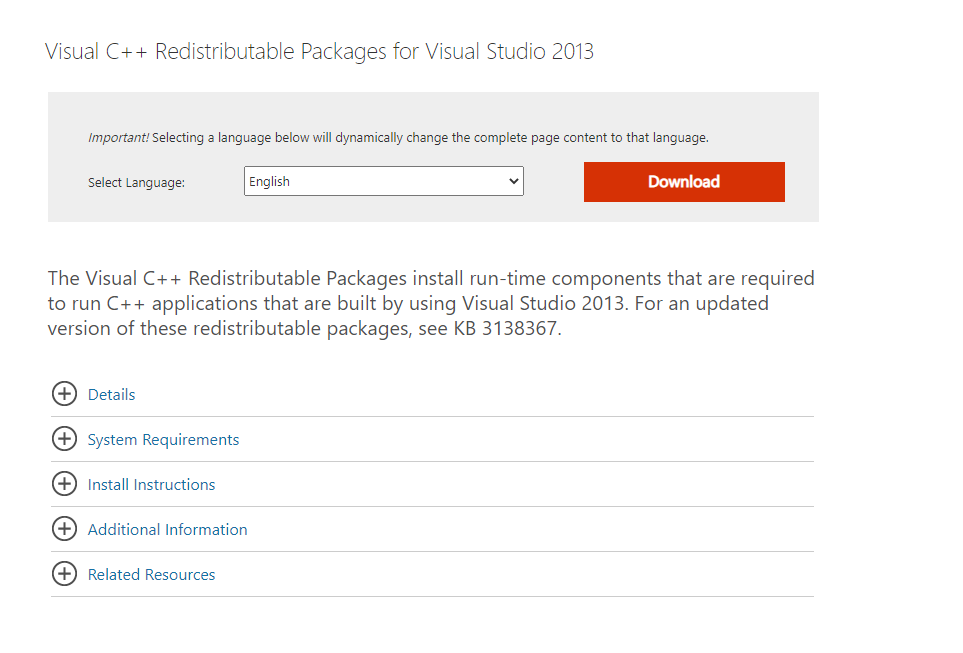This screenshot has height=653, width=963.
Task: Click plus icon beside Install Instructions
Action: (64, 483)
